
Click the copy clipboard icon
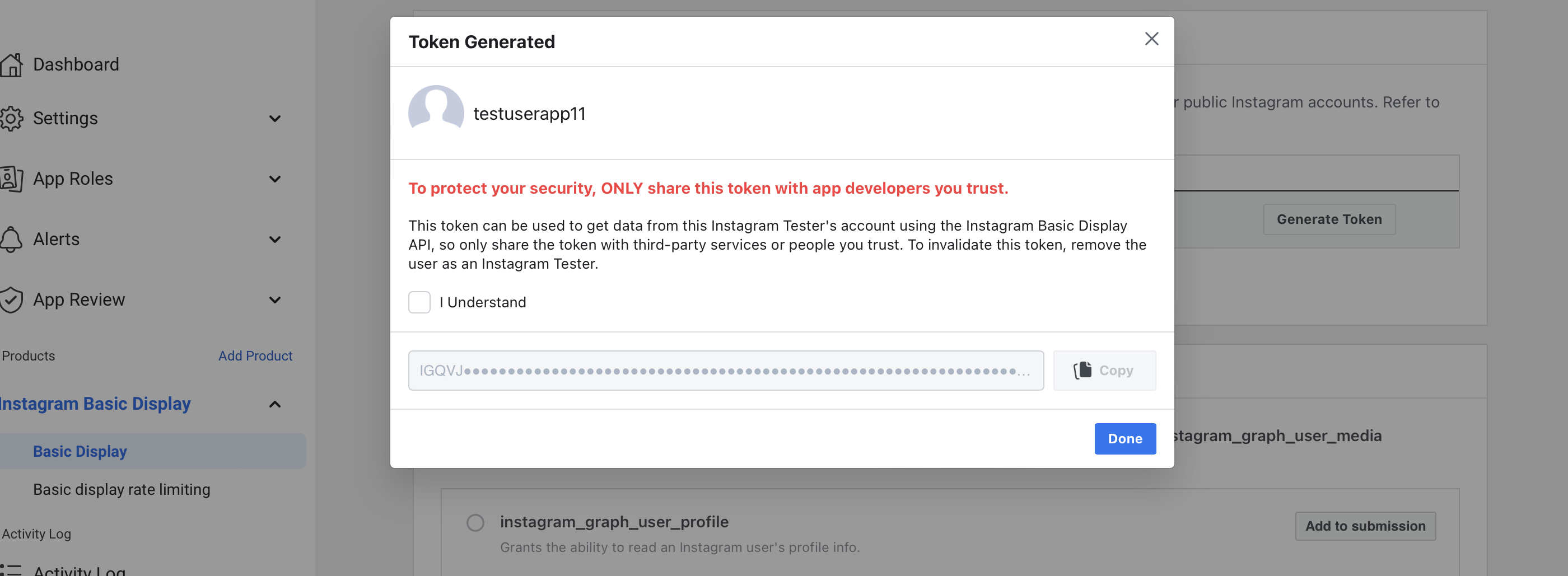(x=1082, y=371)
